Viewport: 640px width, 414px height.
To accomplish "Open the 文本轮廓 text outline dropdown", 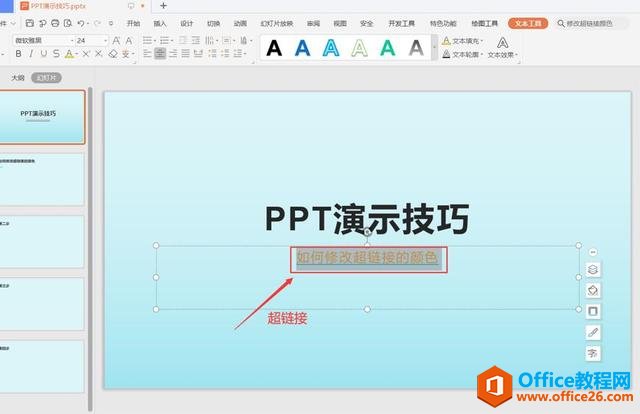I will (x=462, y=54).
